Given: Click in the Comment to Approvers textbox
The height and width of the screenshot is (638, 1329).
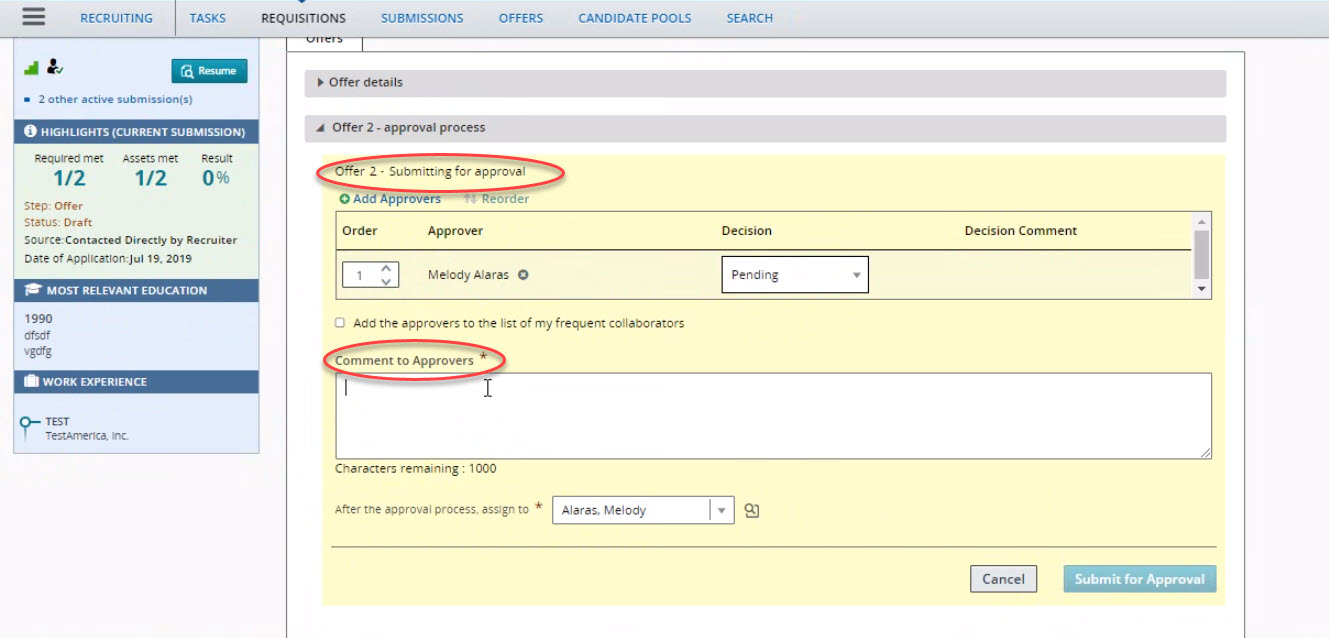Looking at the screenshot, I should point(773,416).
